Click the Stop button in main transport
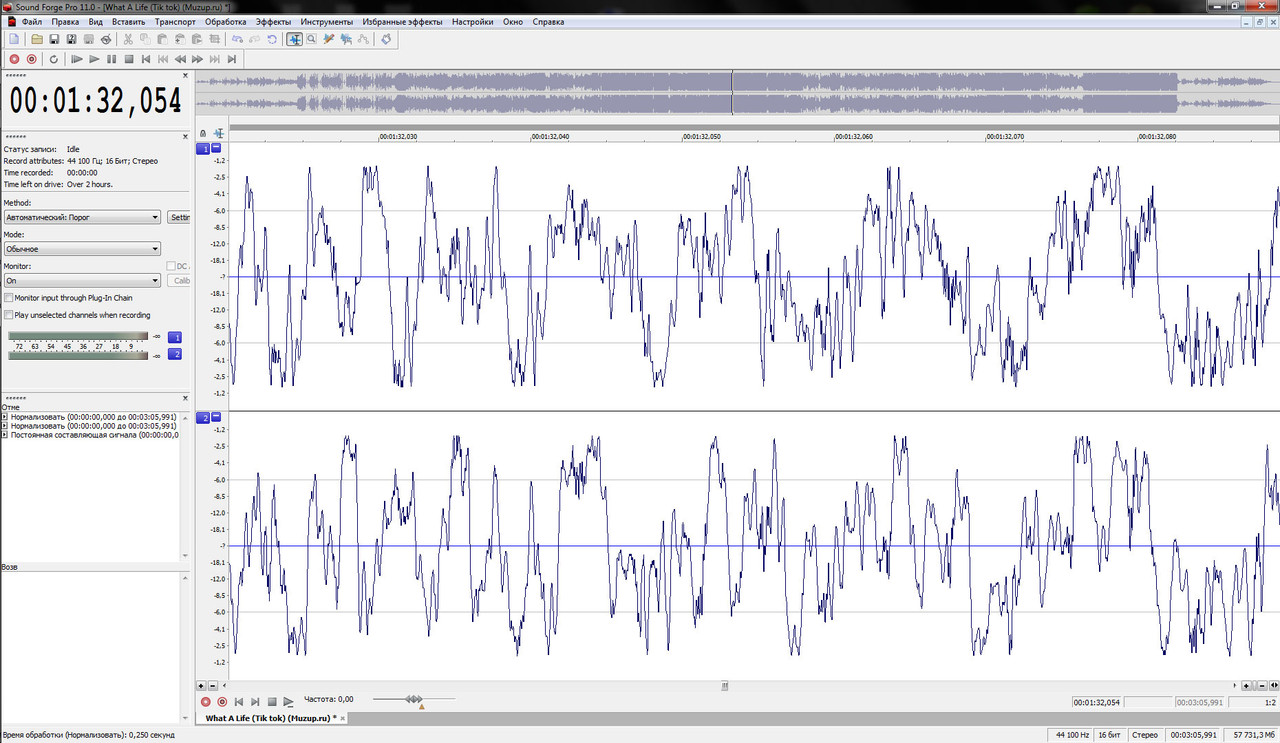The width and height of the screenshot is (1280, 743). (129, 59)
